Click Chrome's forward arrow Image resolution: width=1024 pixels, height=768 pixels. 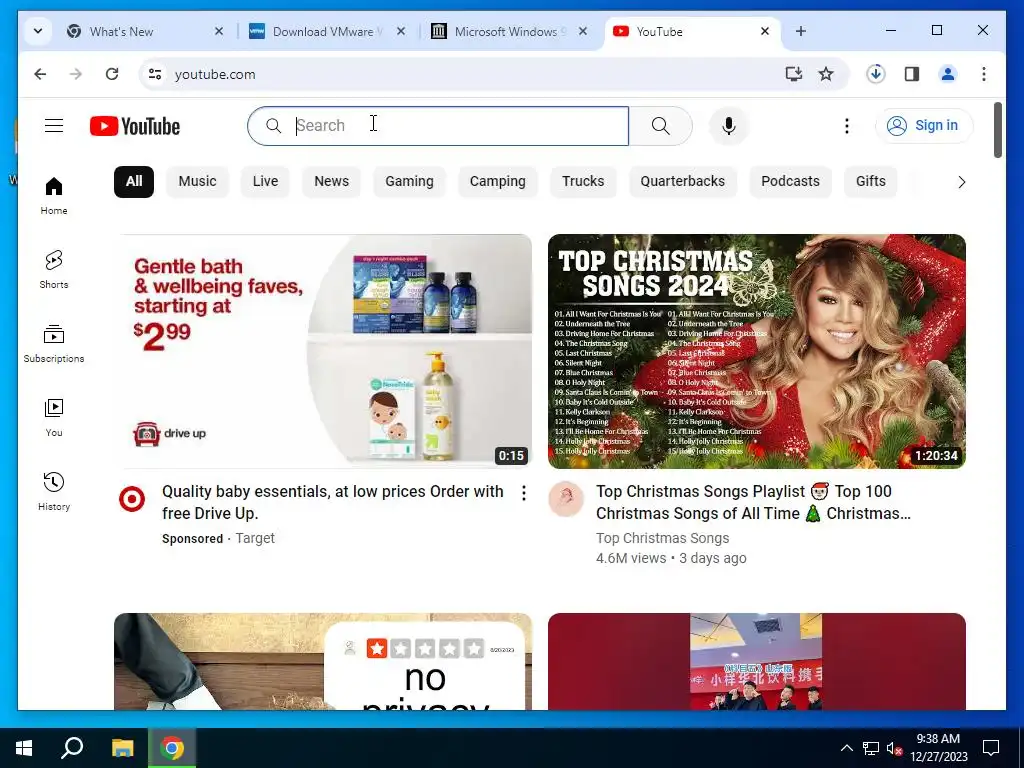click(x=76, y=74)
